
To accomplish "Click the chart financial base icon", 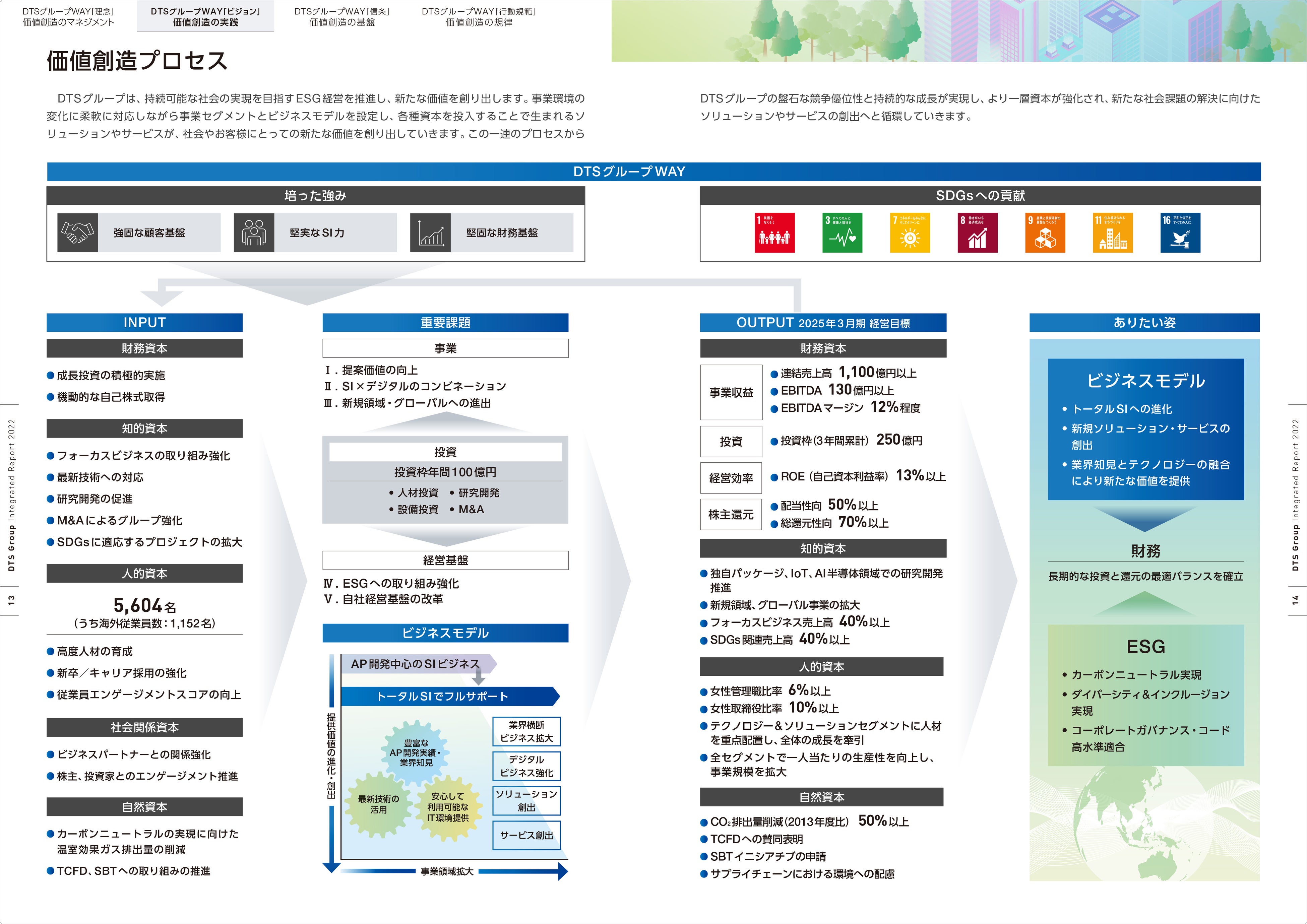I will coord(430,232).
